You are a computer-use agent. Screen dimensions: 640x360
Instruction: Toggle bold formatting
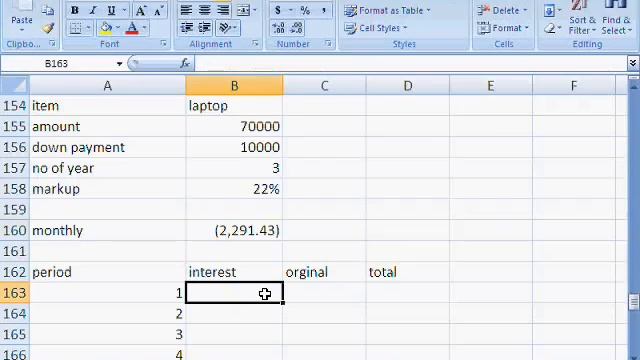click(75, 10)
